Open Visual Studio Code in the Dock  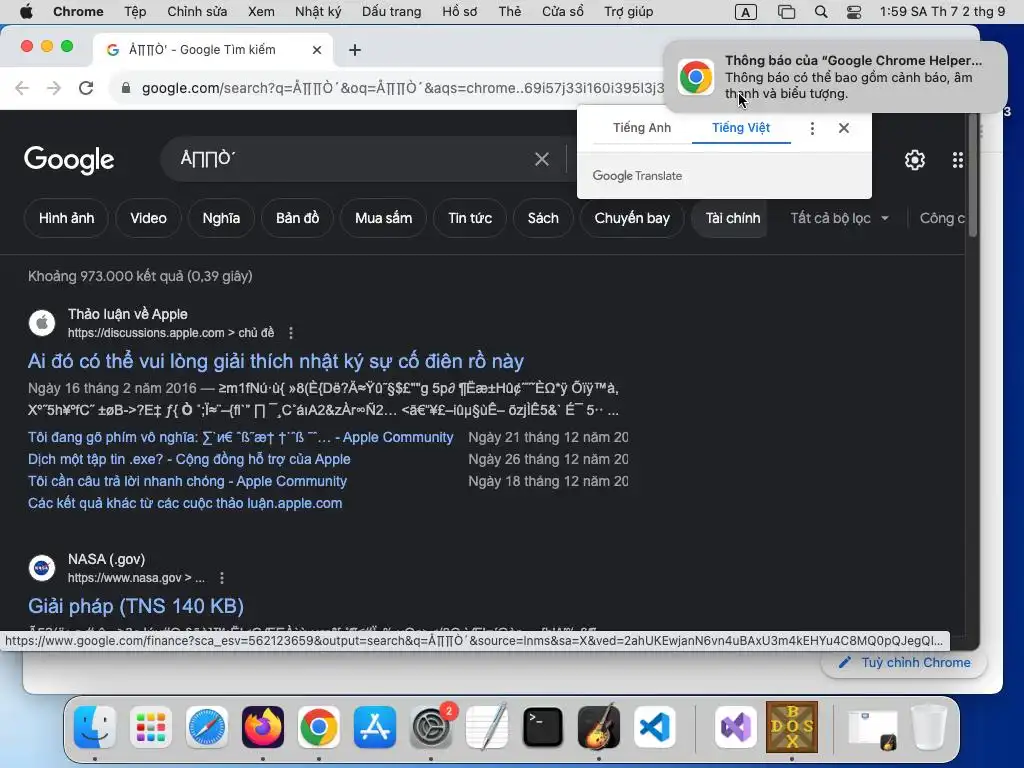coord(655,727)
